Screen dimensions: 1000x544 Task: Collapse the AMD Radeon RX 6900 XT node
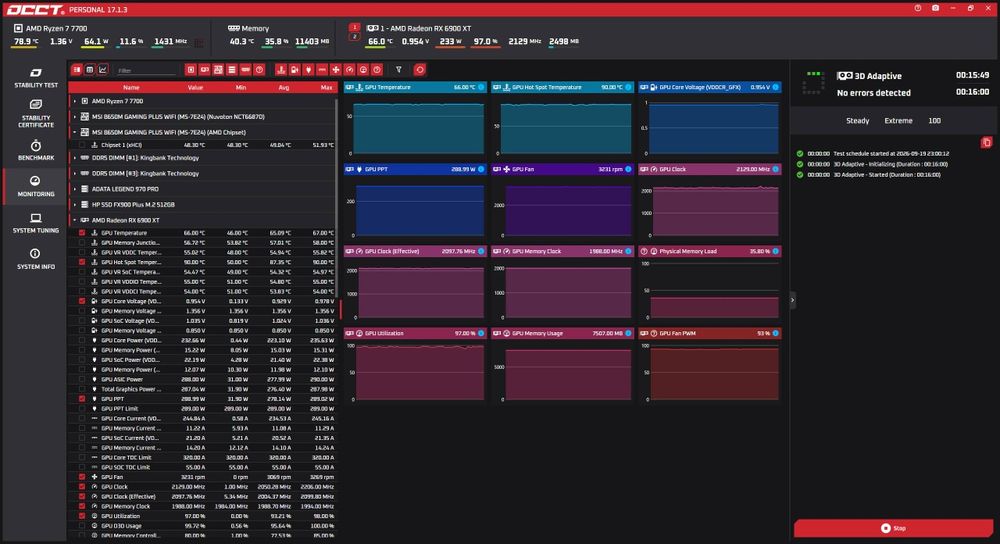[75, 220]
